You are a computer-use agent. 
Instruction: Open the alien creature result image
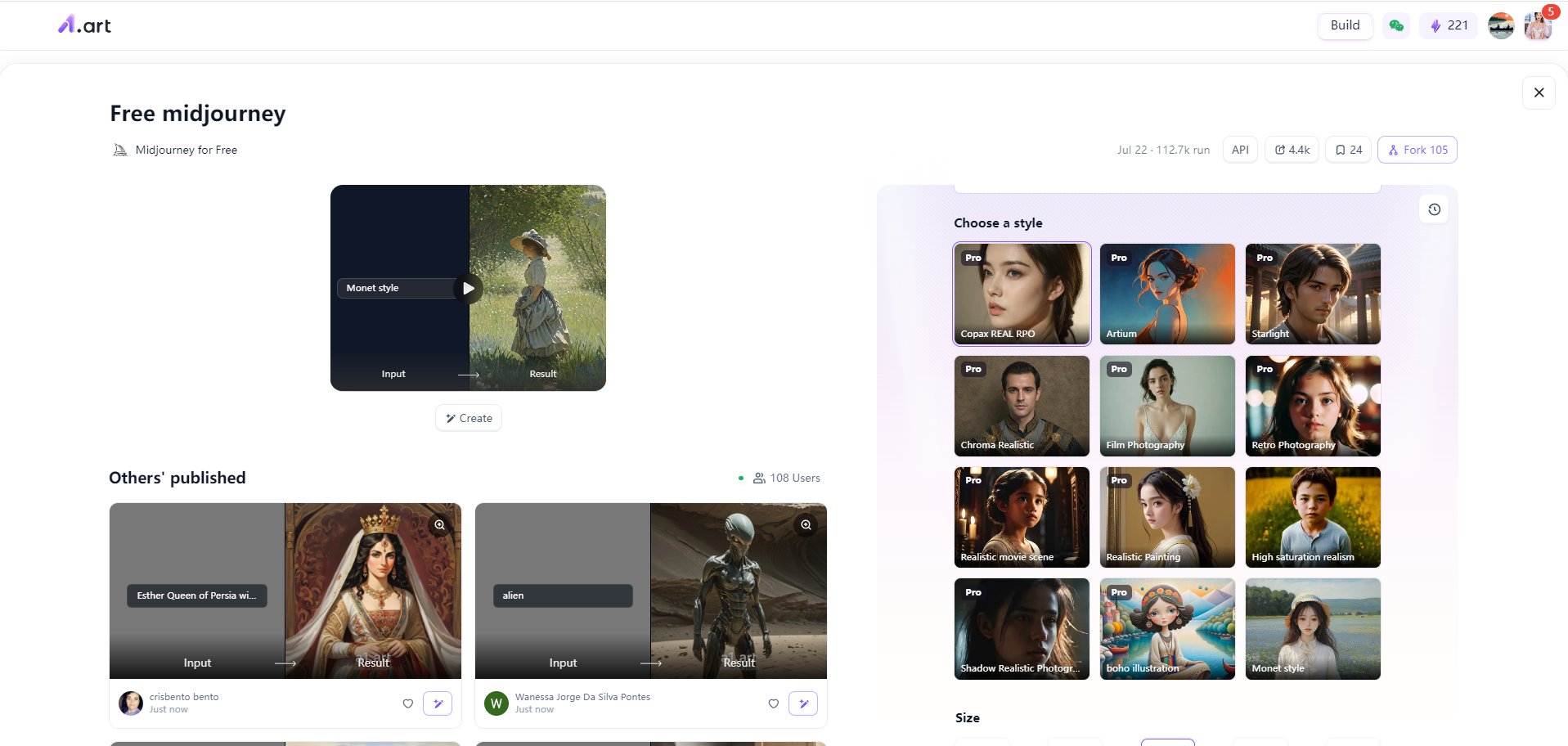739,591
